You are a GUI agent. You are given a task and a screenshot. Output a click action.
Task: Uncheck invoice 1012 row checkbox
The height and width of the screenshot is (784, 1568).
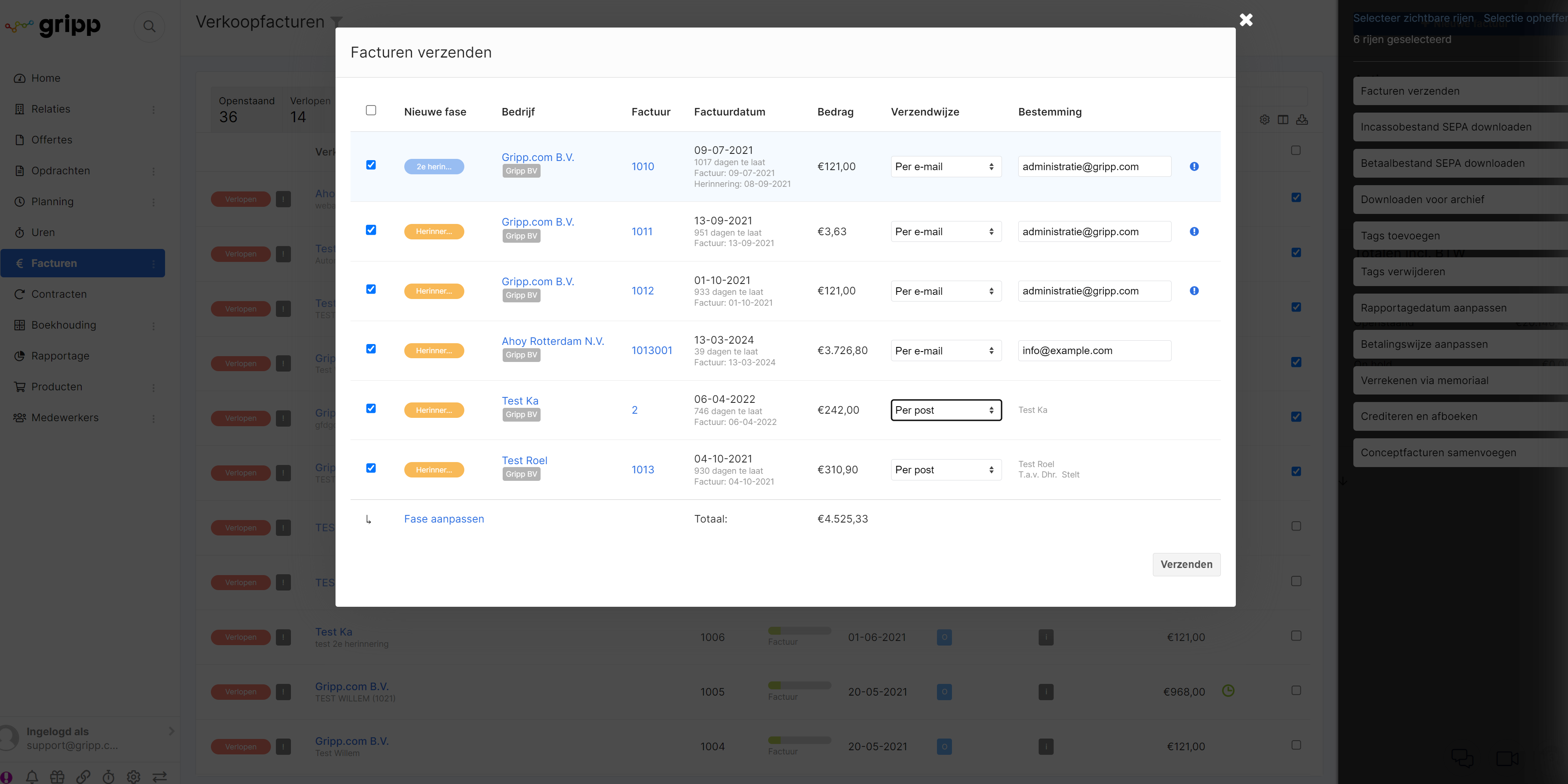(371, 289)
